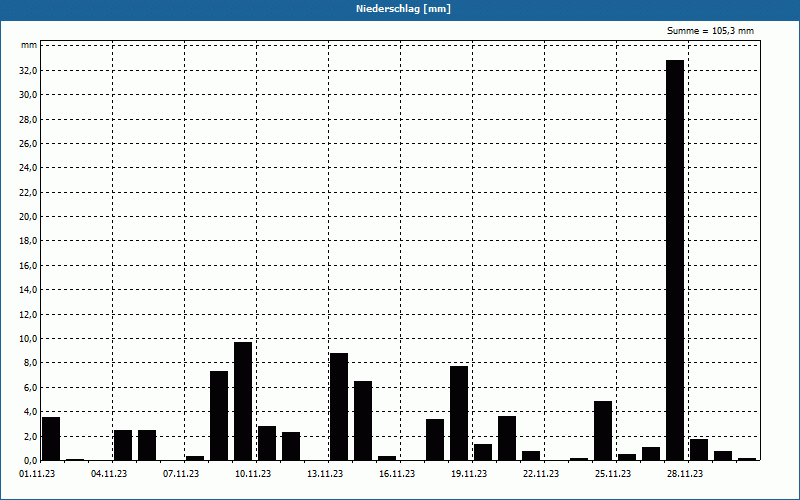Click the 'Niederschlag [mm]' chart title
Image resolution: width=800 pixels, height=500 pixels.
pos(403,9)
